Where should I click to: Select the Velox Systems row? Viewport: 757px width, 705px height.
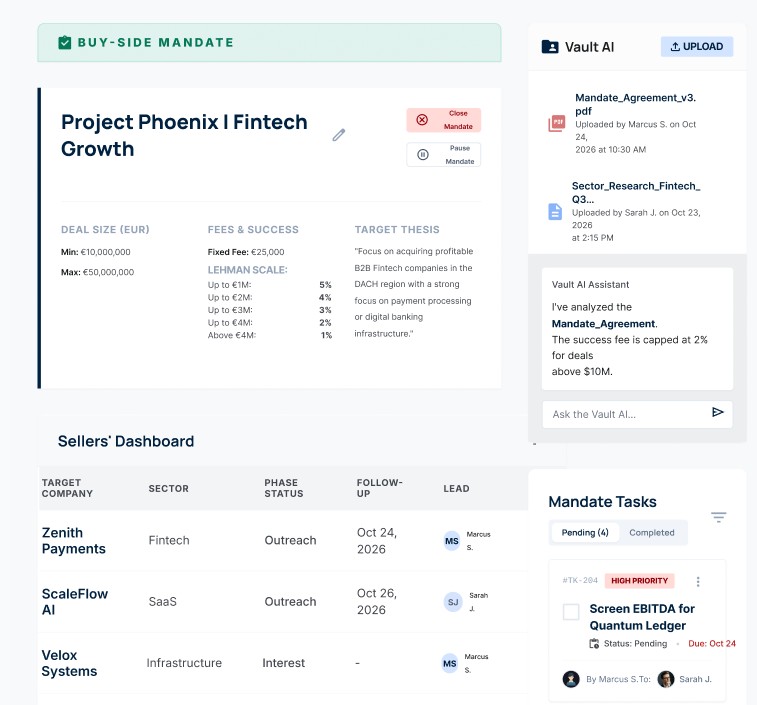[283, 663]
